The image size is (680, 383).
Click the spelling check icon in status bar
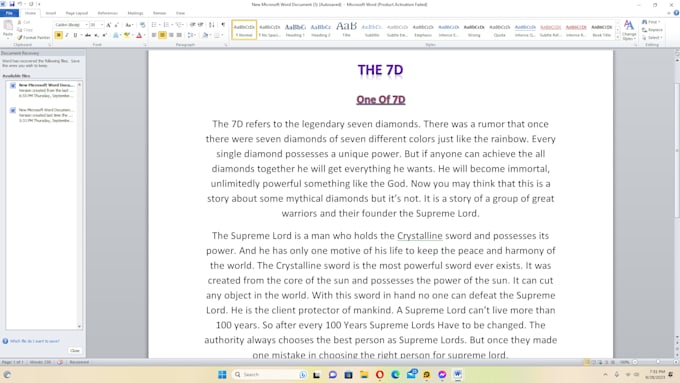[x=60, y=362]
